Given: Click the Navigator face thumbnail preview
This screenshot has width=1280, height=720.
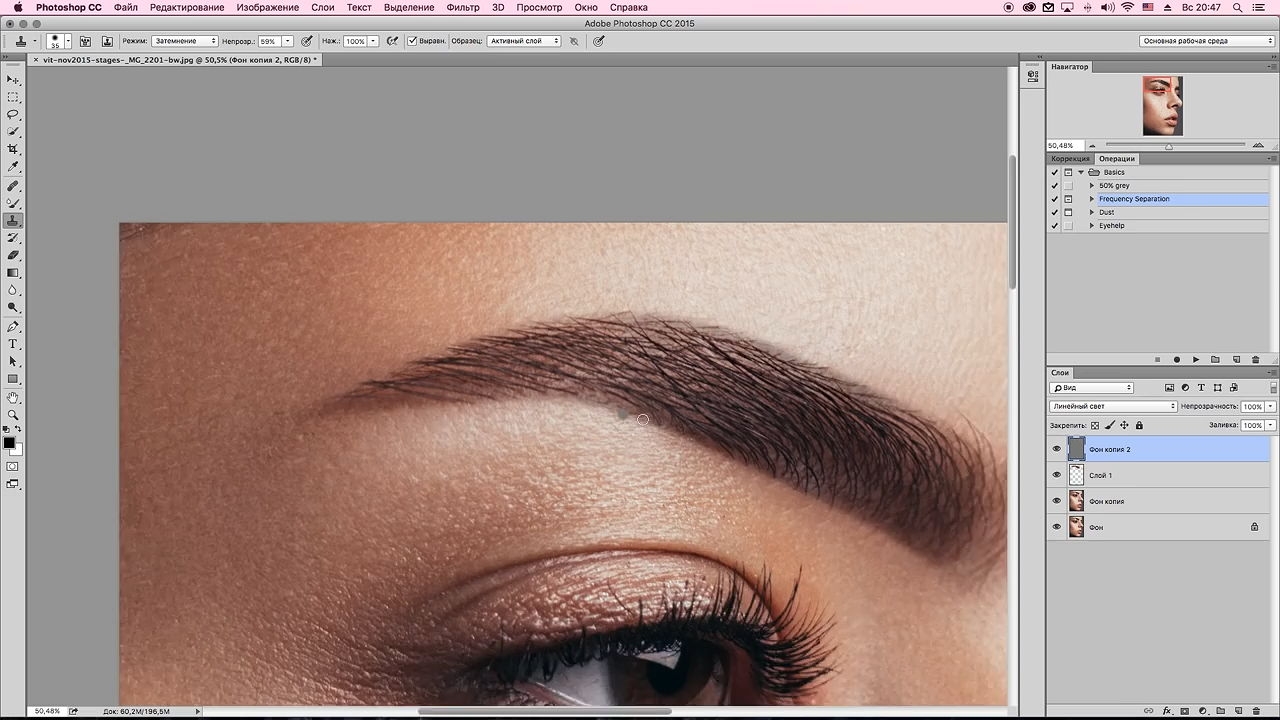Looking at the screenshot, I should tap(1162, 106).
